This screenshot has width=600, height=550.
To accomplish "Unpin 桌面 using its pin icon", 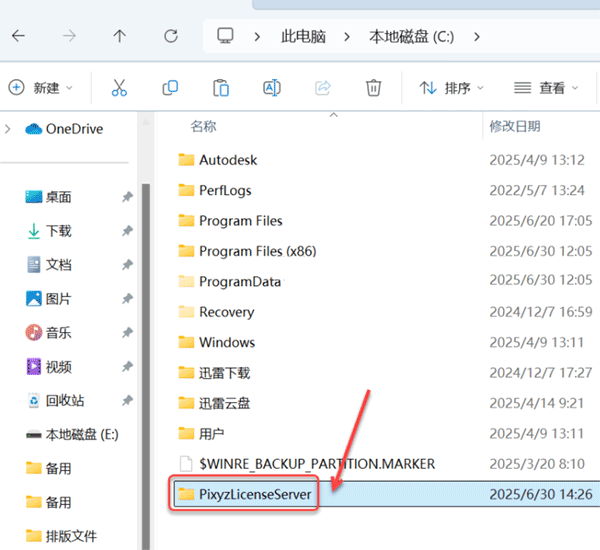I will [x=127, y=197].
